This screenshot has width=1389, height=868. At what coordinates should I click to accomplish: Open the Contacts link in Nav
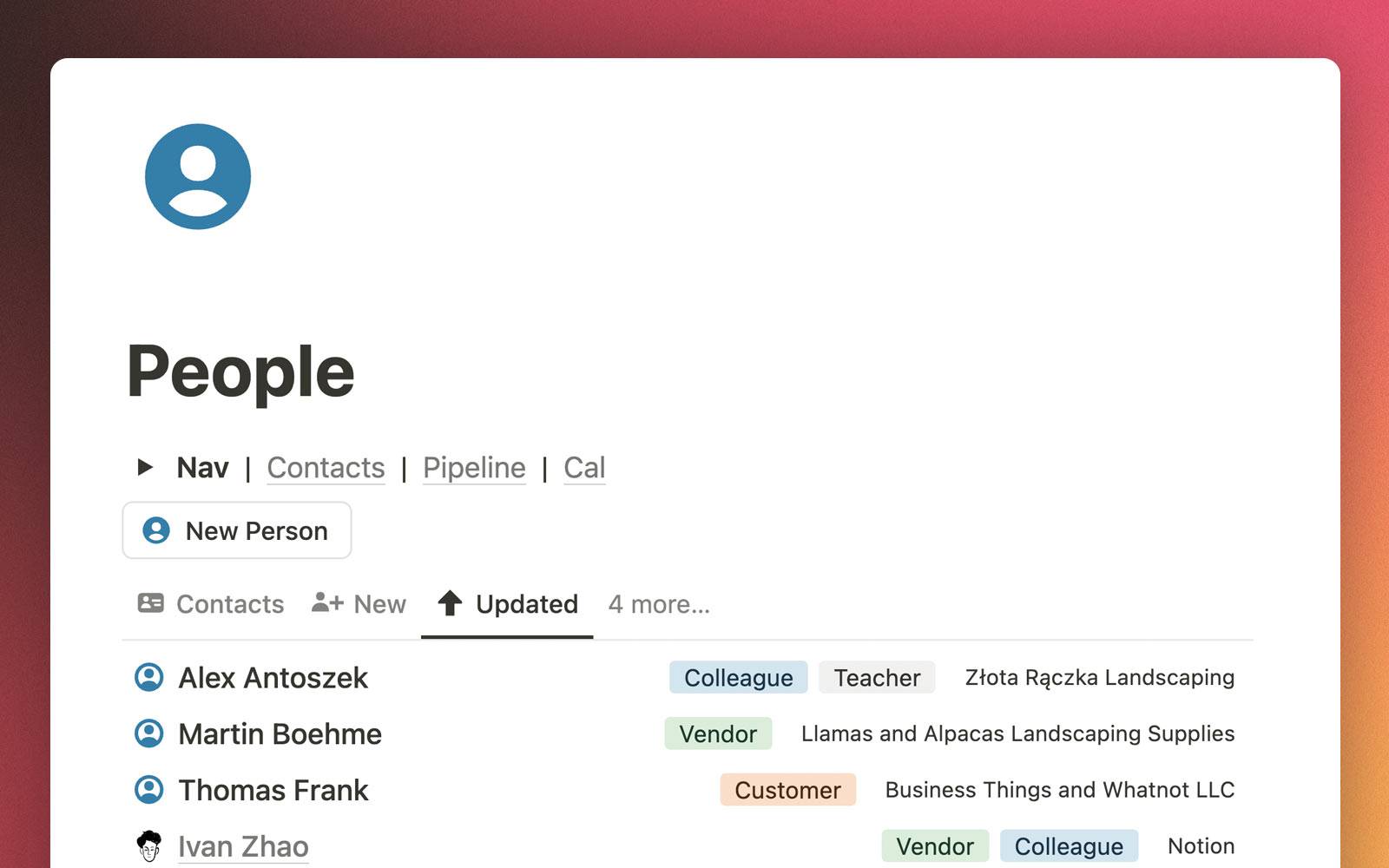[x=326, y=468]
